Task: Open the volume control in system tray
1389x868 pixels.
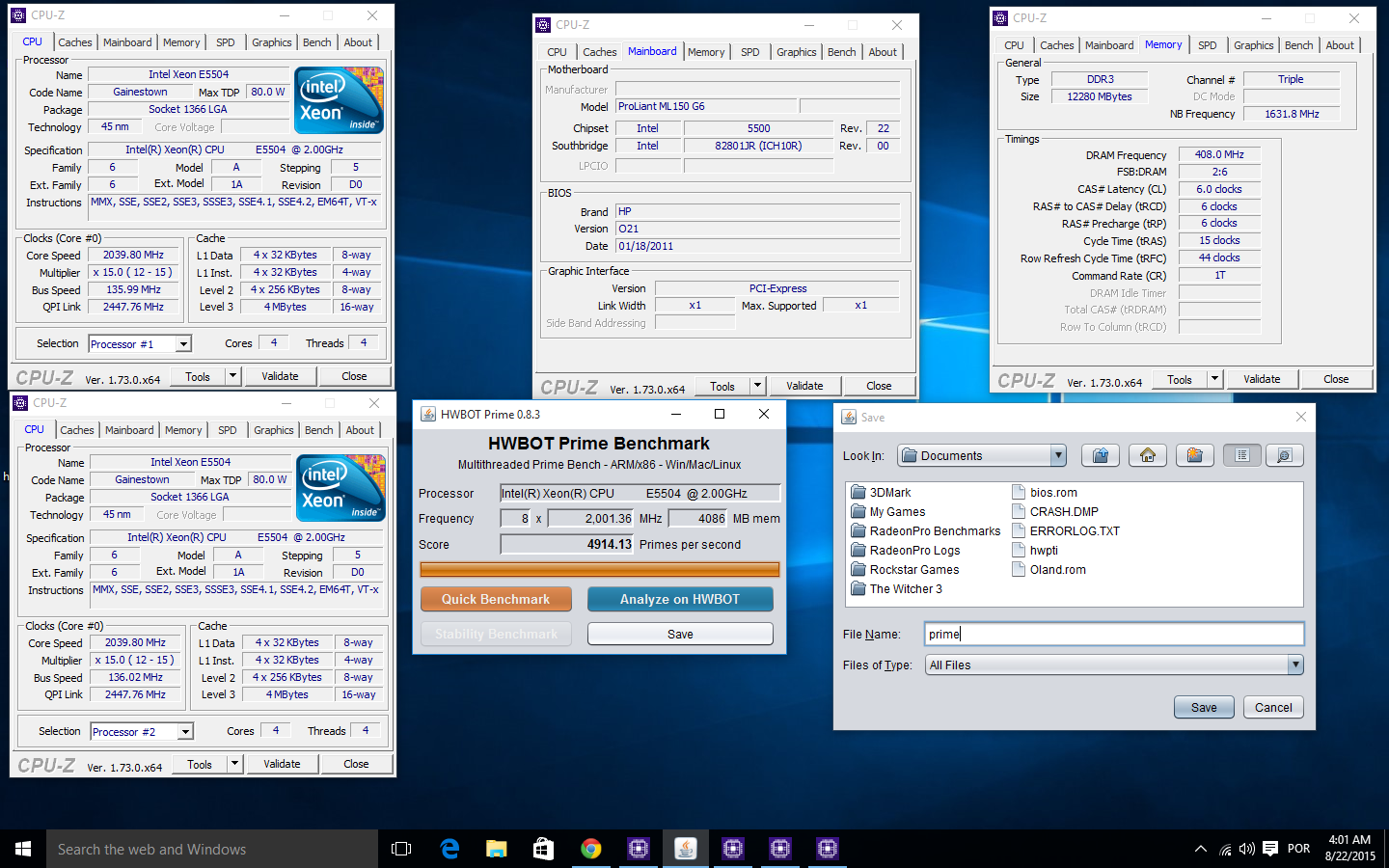Action: [1247, 849]
